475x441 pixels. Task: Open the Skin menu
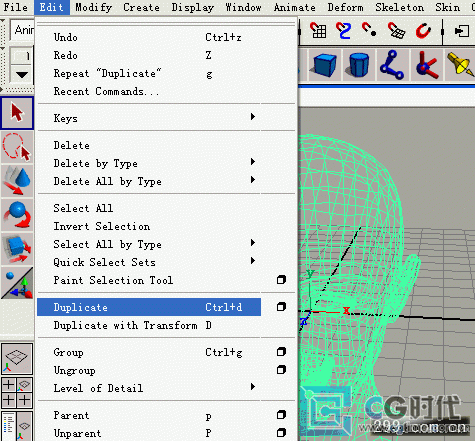447,7
